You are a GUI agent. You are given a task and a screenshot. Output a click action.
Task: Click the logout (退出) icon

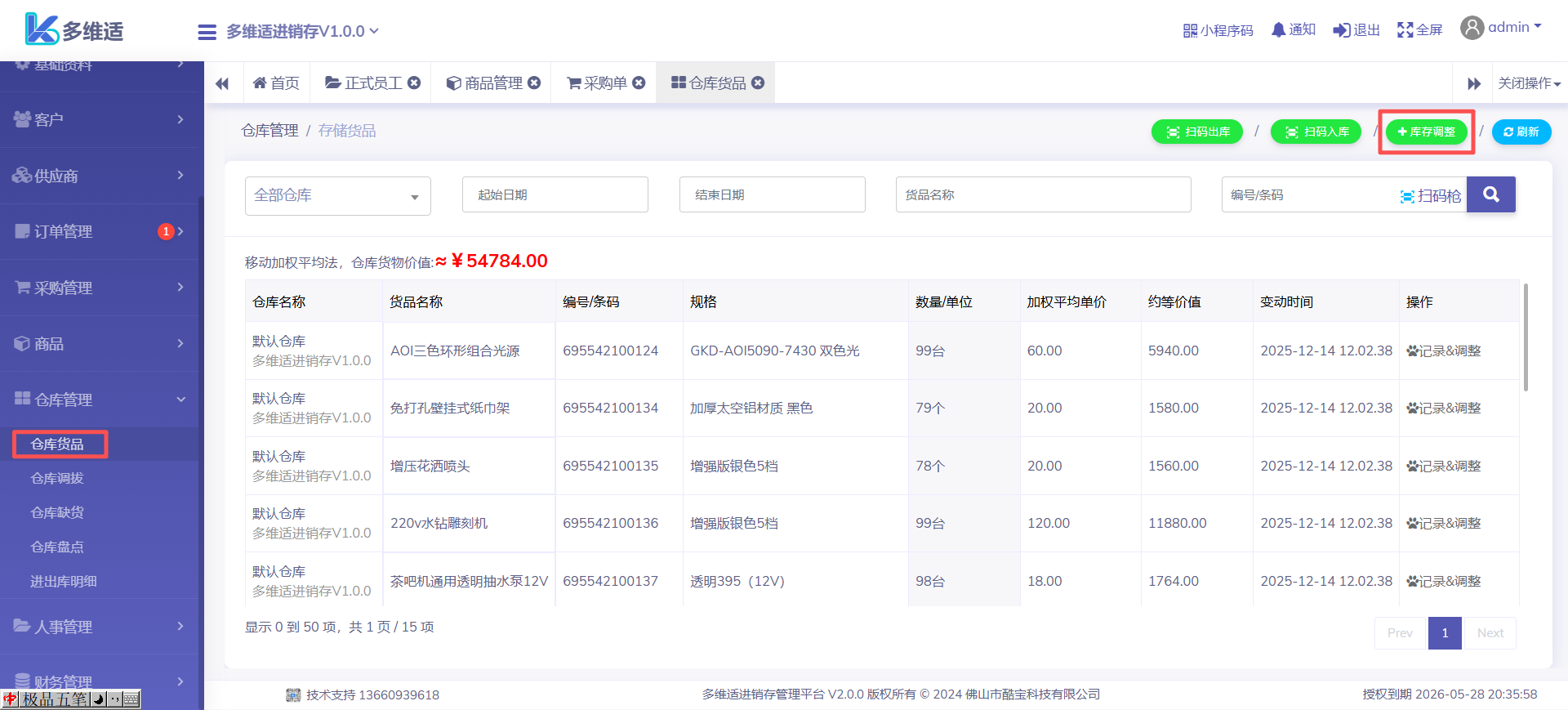tap(1341, 30)
